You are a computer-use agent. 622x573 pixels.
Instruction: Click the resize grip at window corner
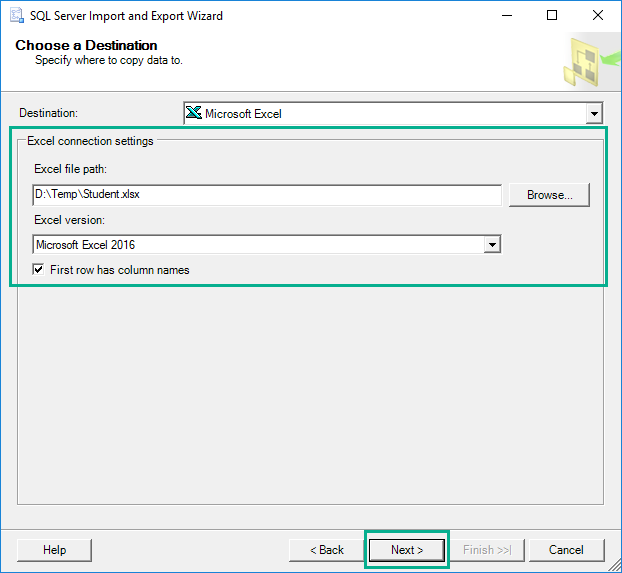click(x=614, y=565)
